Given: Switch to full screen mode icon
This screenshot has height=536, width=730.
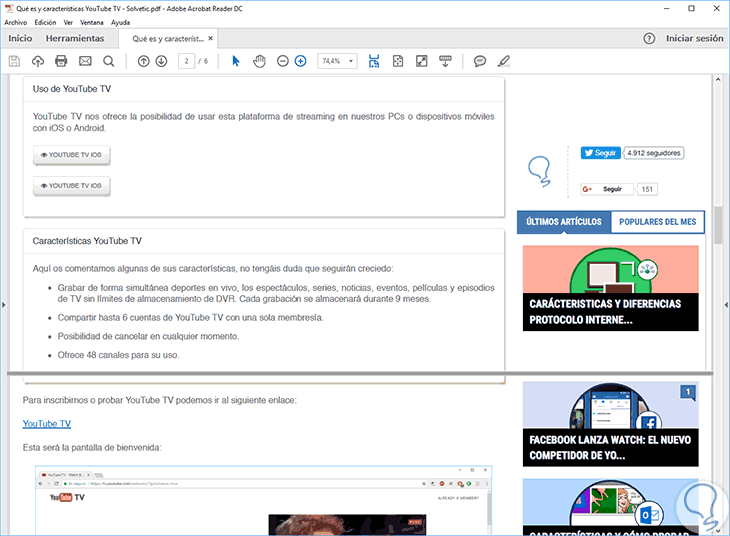Looking at the screenshot, I should point(421,61).
